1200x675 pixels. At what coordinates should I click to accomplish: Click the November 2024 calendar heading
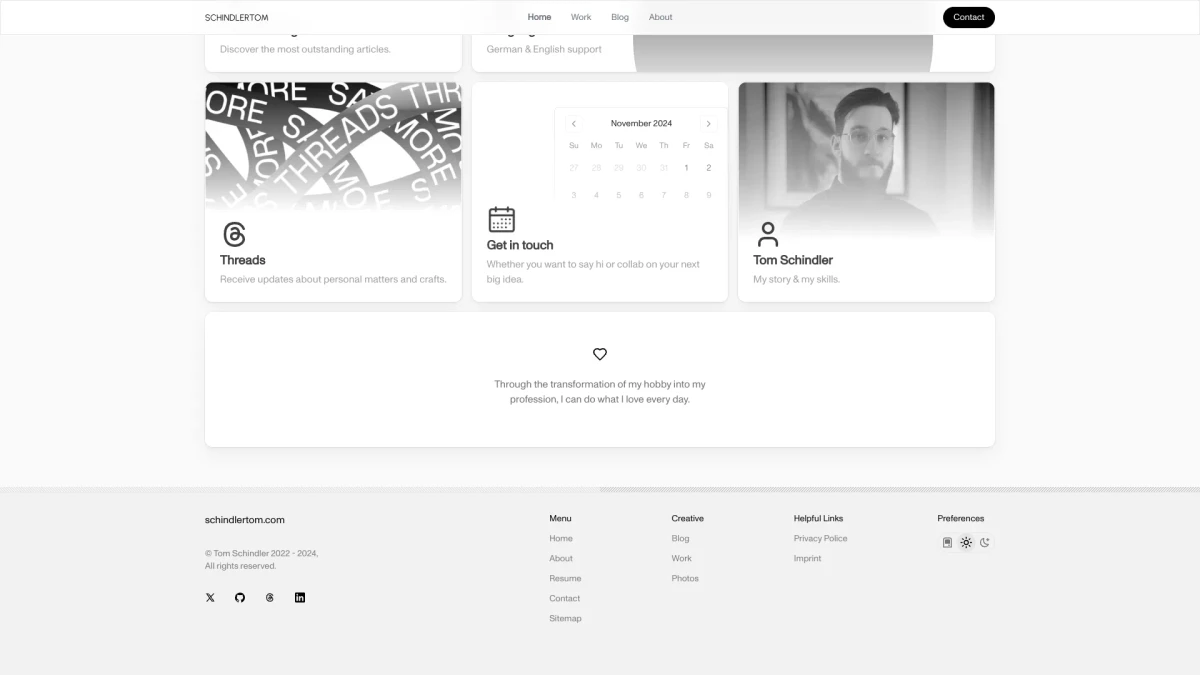point(641,124)
